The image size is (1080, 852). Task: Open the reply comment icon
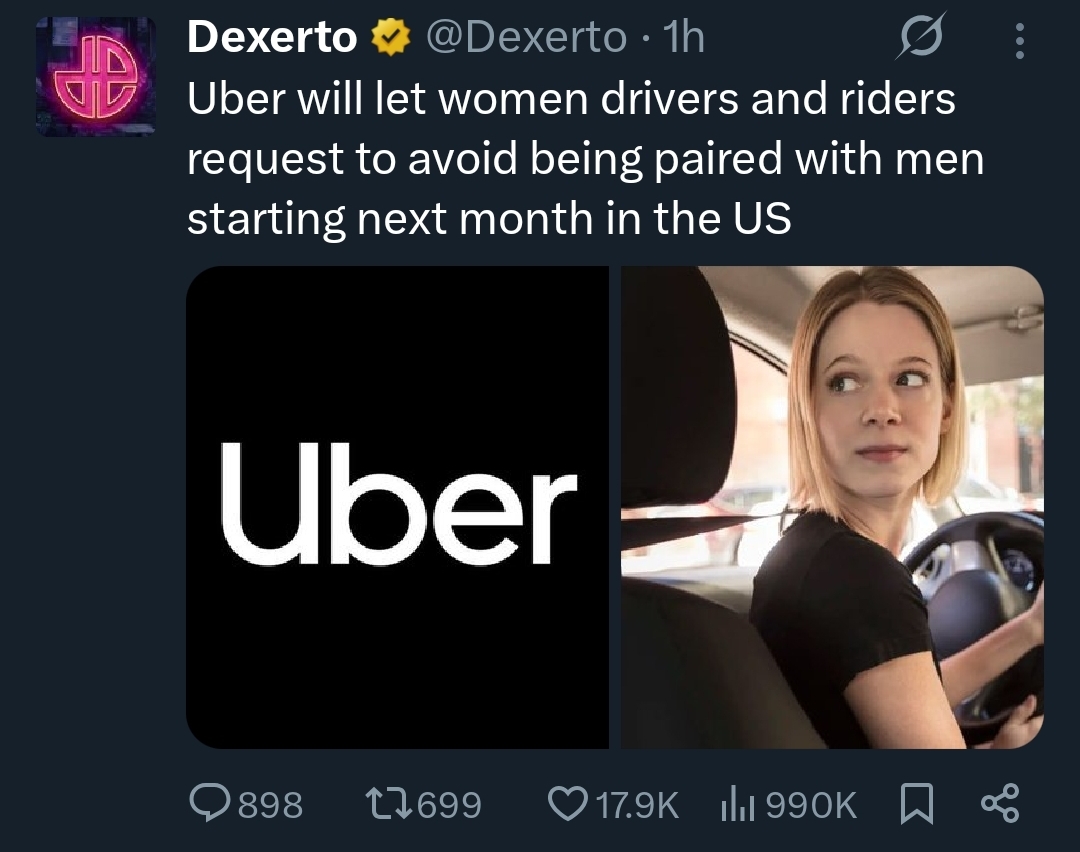click(x=211, y=804)
